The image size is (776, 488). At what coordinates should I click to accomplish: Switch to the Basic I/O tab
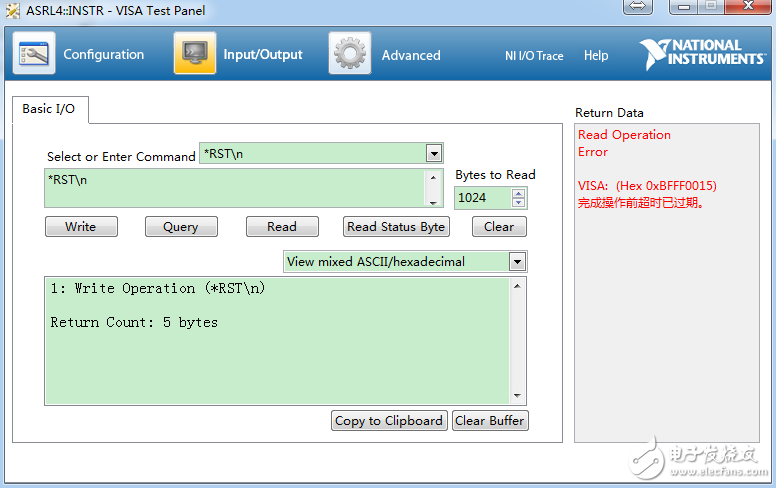[49, 109]
